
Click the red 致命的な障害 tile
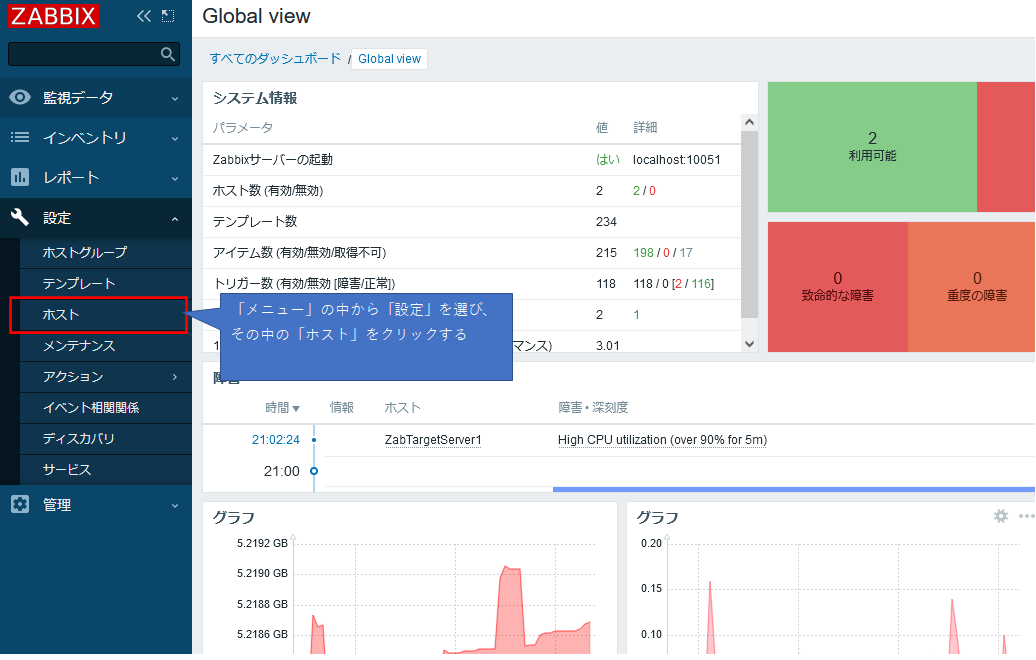(x=837, y=287)
